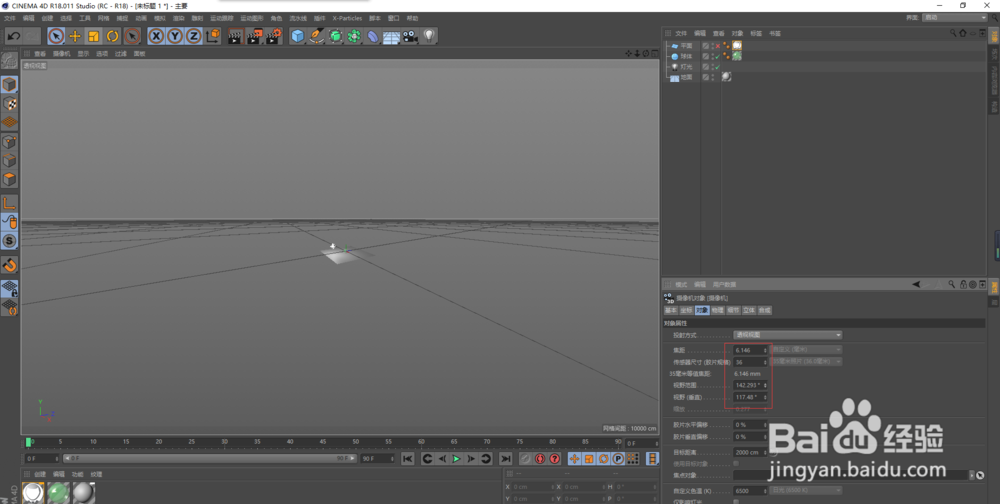
Task: Select the green material thumbnail
Action: coord(58,493)
